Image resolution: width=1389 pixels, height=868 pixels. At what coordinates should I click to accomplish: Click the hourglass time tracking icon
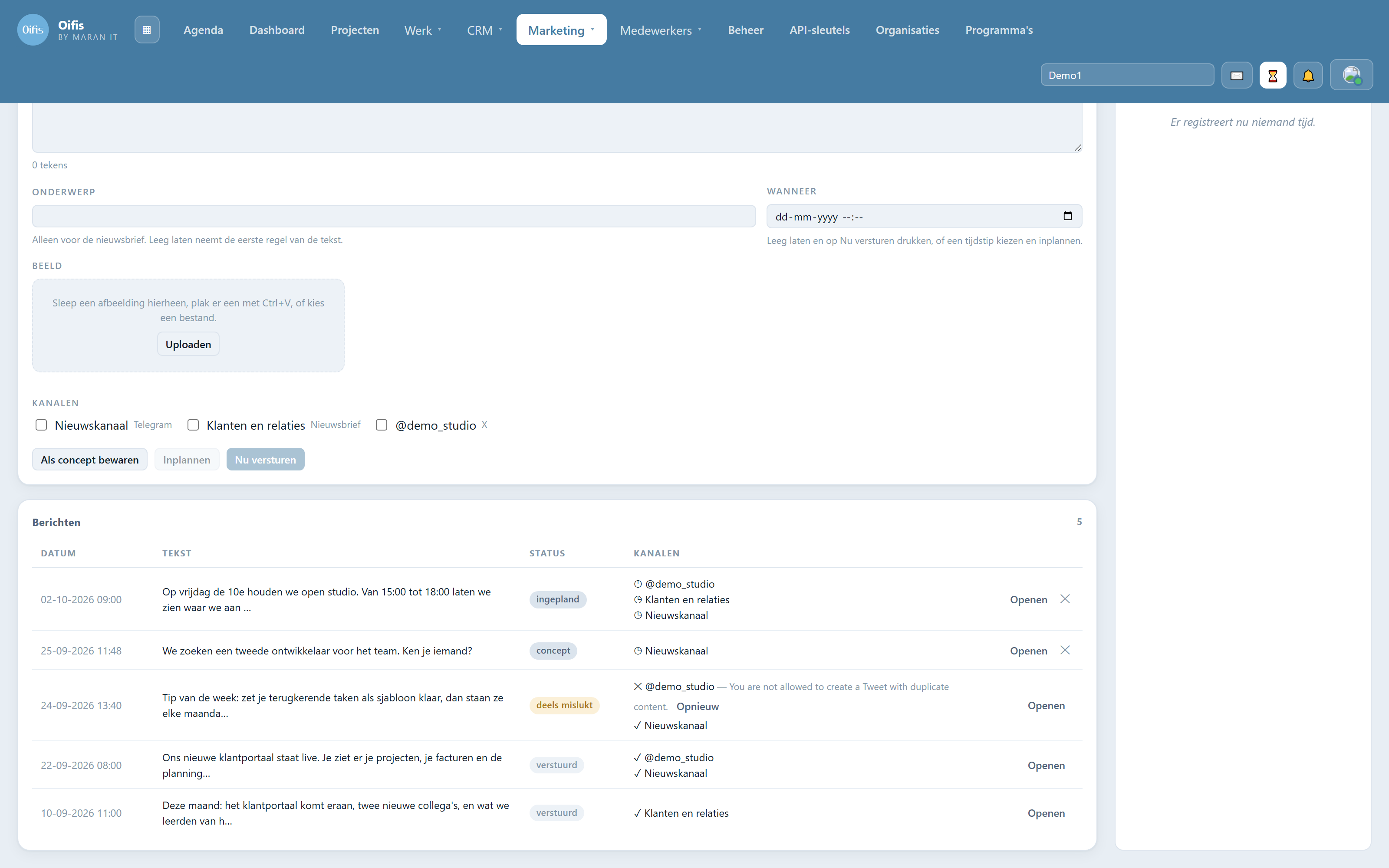pyautogui.click(x=1273, y=75)
